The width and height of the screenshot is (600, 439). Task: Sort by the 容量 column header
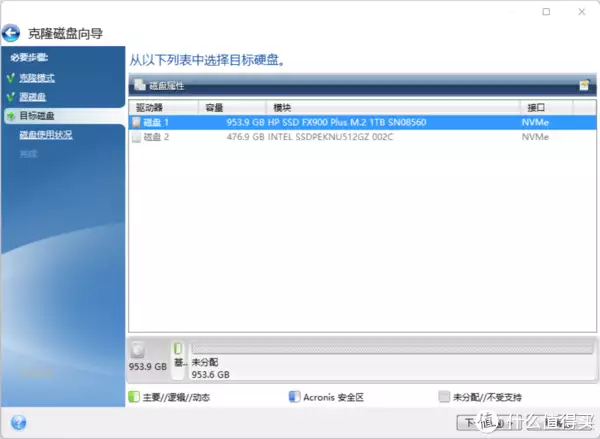(x=232, y=108)
